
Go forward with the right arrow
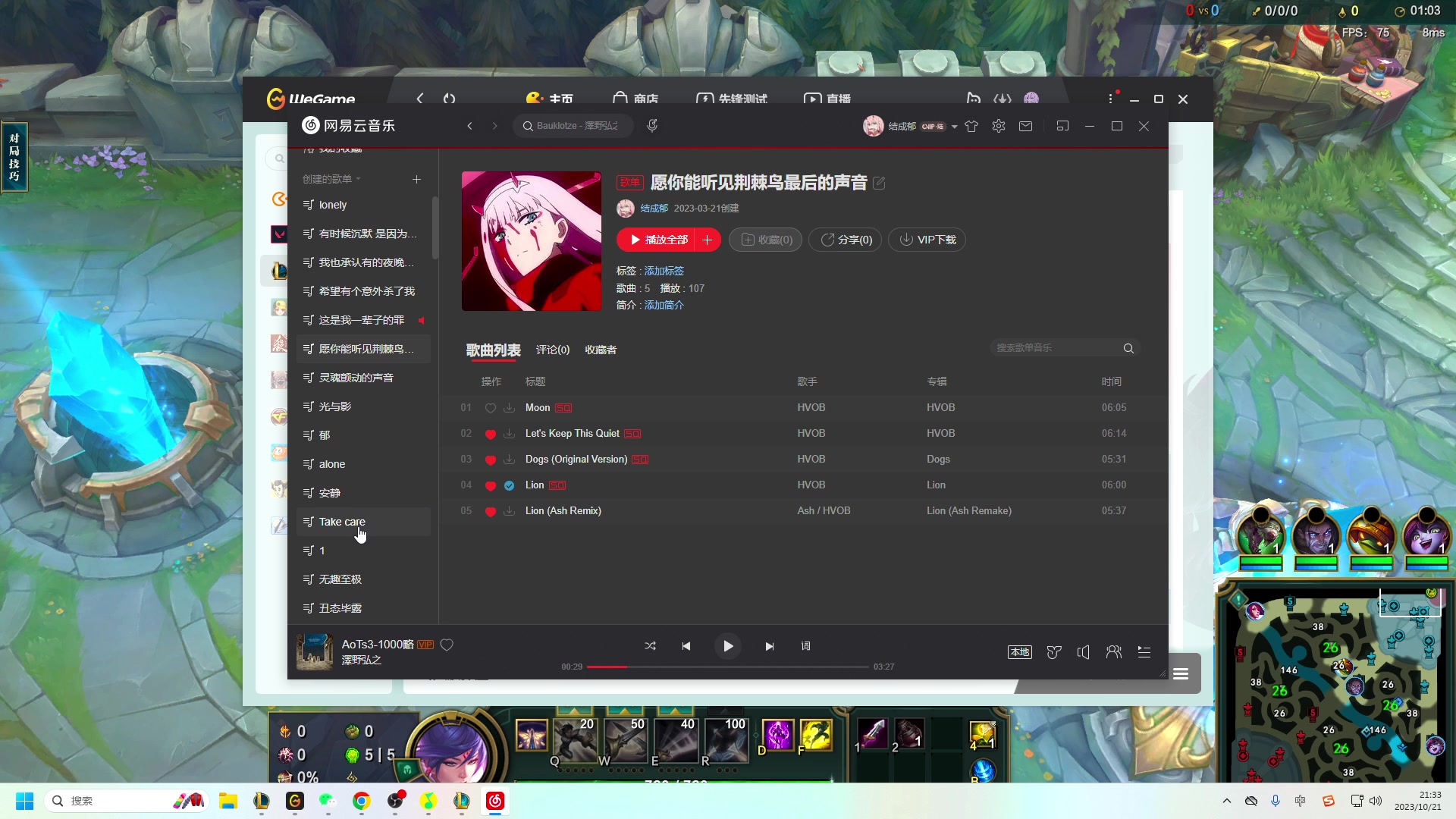[x=495, y=126]
